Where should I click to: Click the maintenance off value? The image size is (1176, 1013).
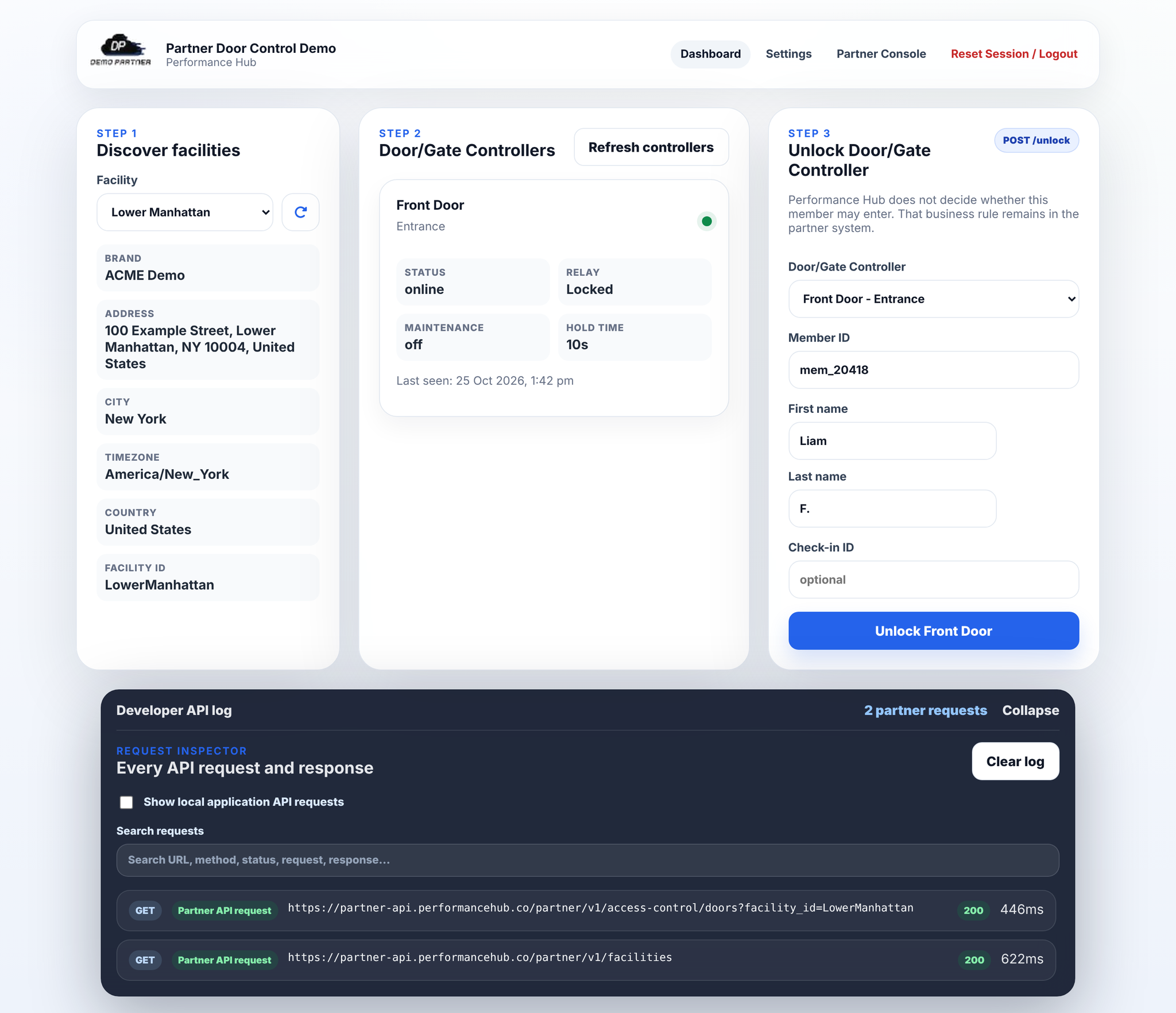(x=413, y=345)
